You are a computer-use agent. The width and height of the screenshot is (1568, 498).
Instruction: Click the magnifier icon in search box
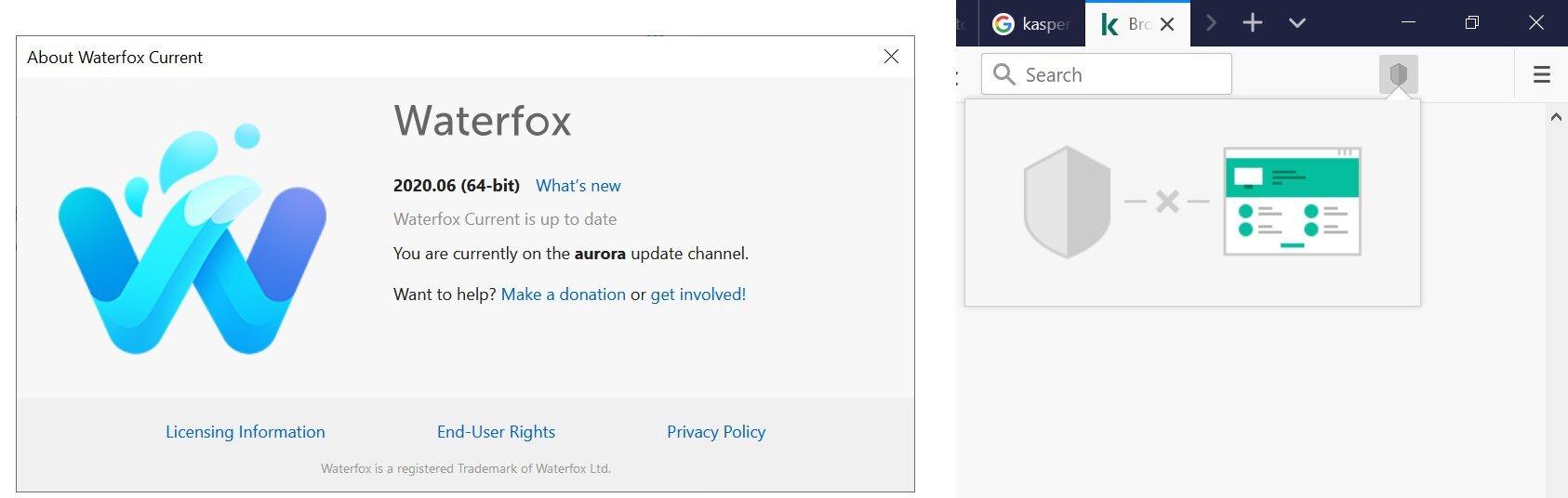click(x=1003, y=74)
